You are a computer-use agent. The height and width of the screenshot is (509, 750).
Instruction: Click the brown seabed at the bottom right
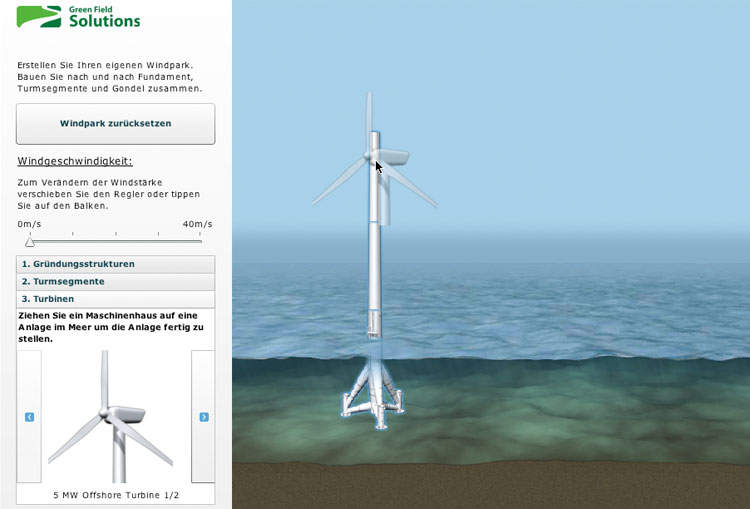tap(650, 485)
